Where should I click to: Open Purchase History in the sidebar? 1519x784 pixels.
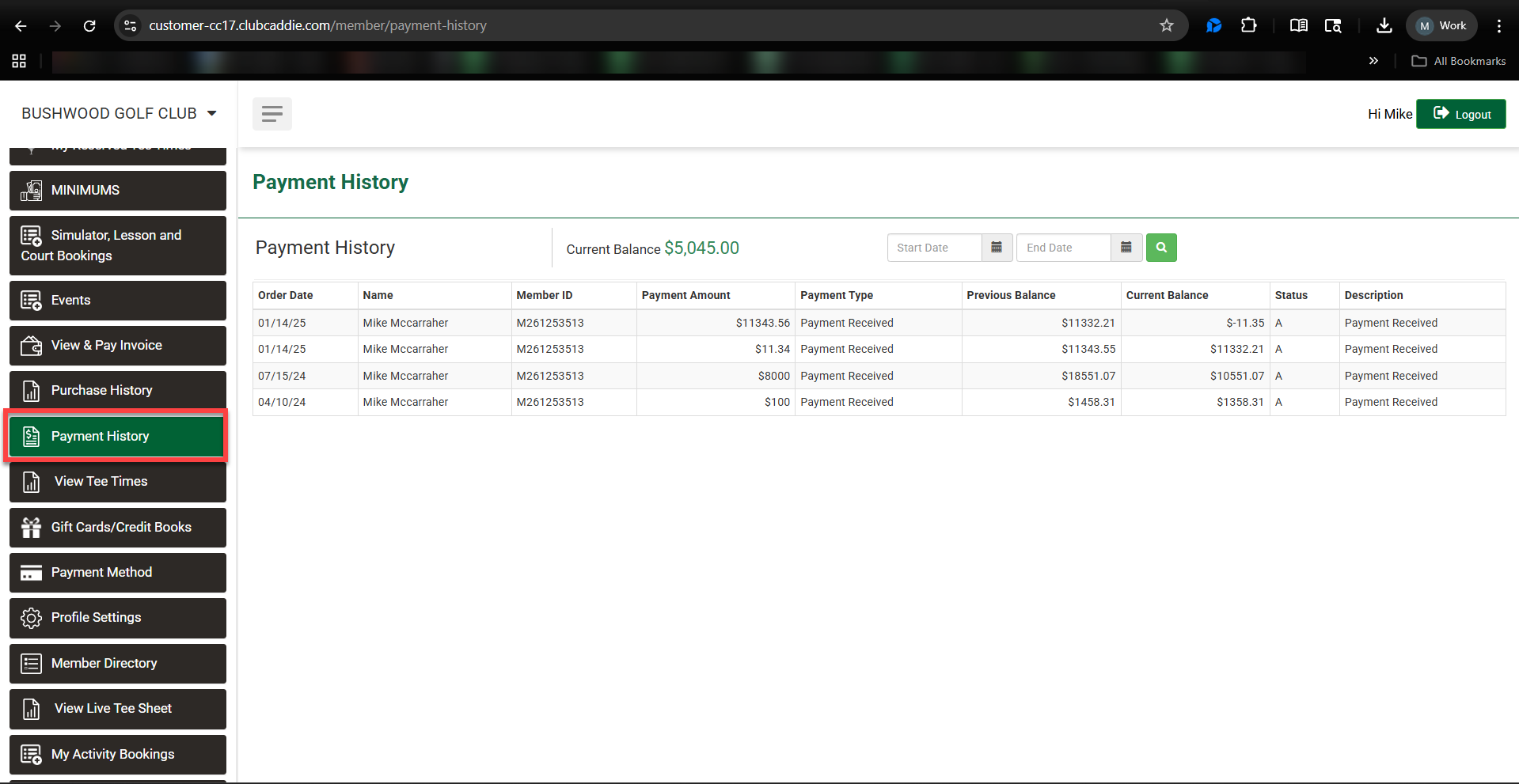click(x=118, y=391)
